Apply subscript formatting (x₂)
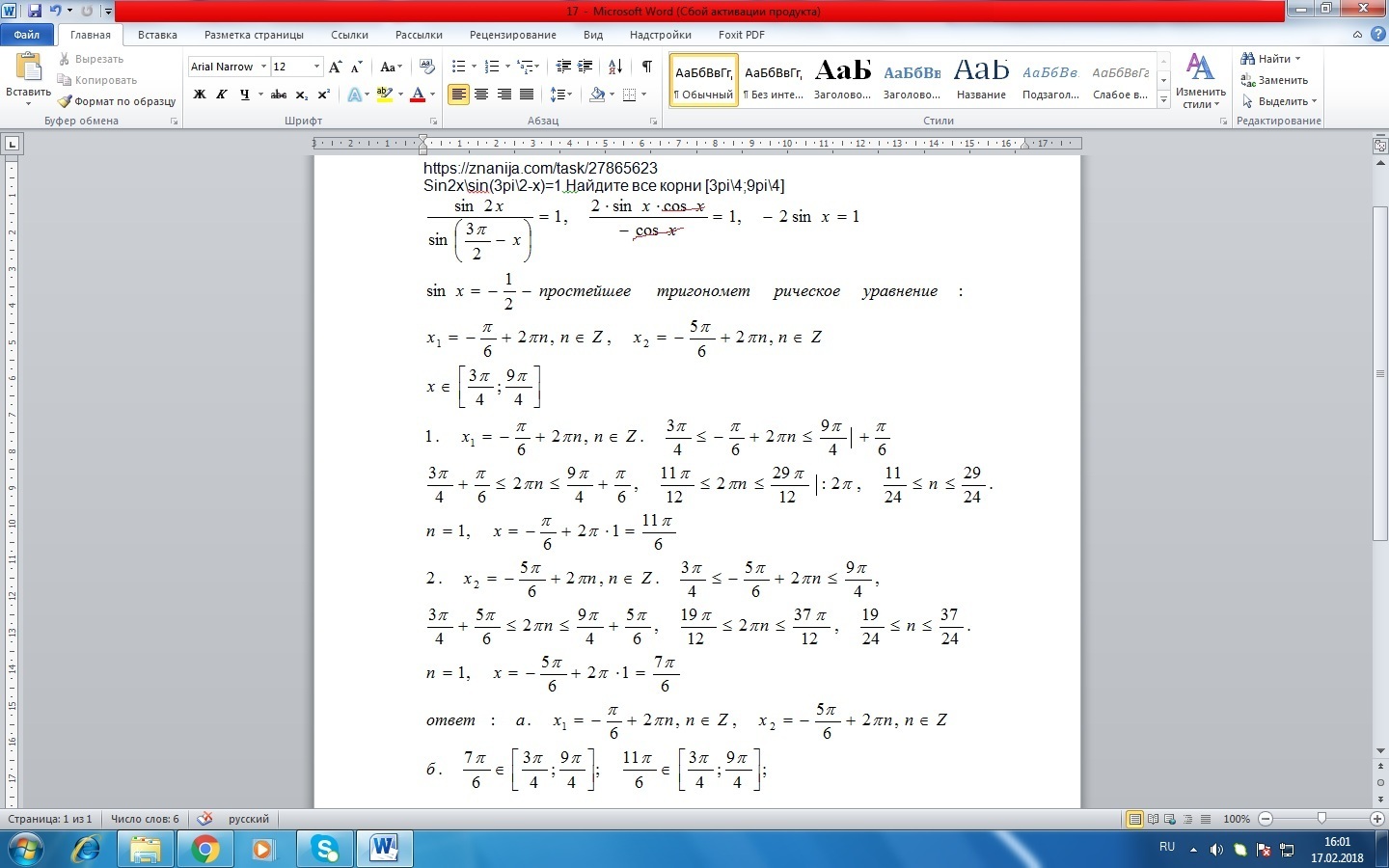The height and width of the screenshot is (868, 1389). (x=302, y=95)
